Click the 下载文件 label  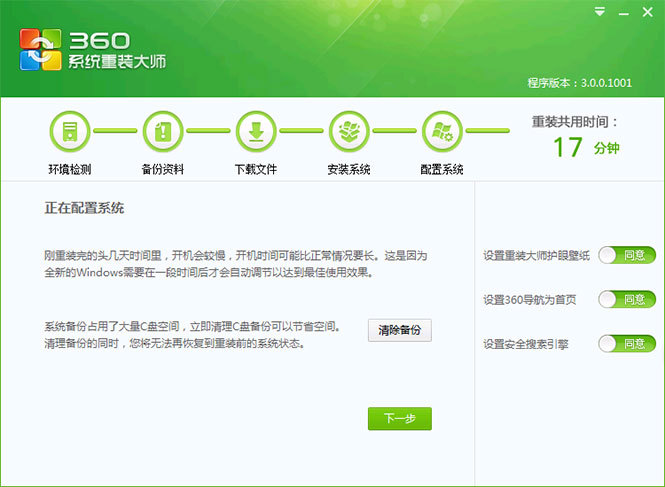pyautogui.click(x=256, y=170)
